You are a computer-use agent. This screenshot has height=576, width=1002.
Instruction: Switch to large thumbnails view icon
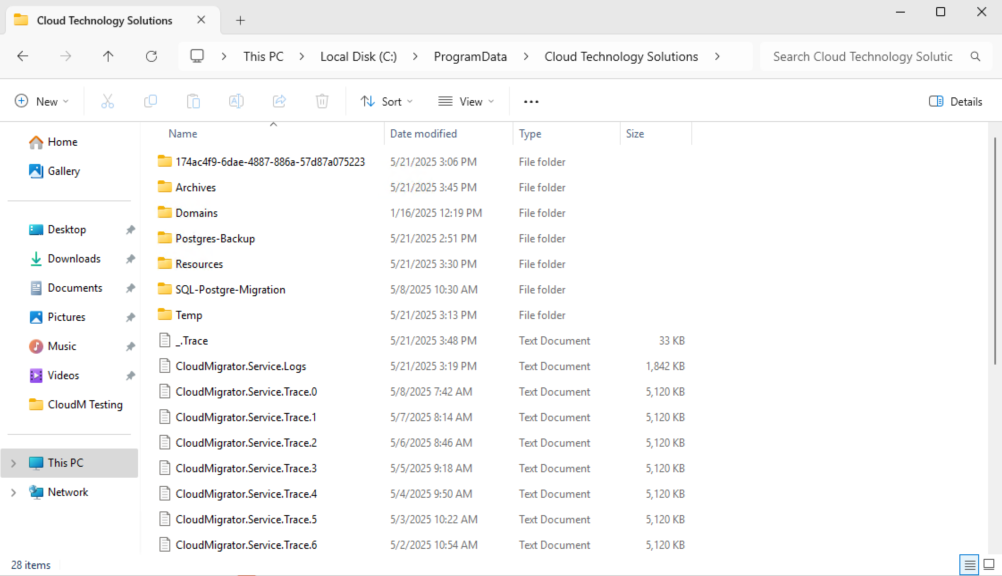pos(988,565)
